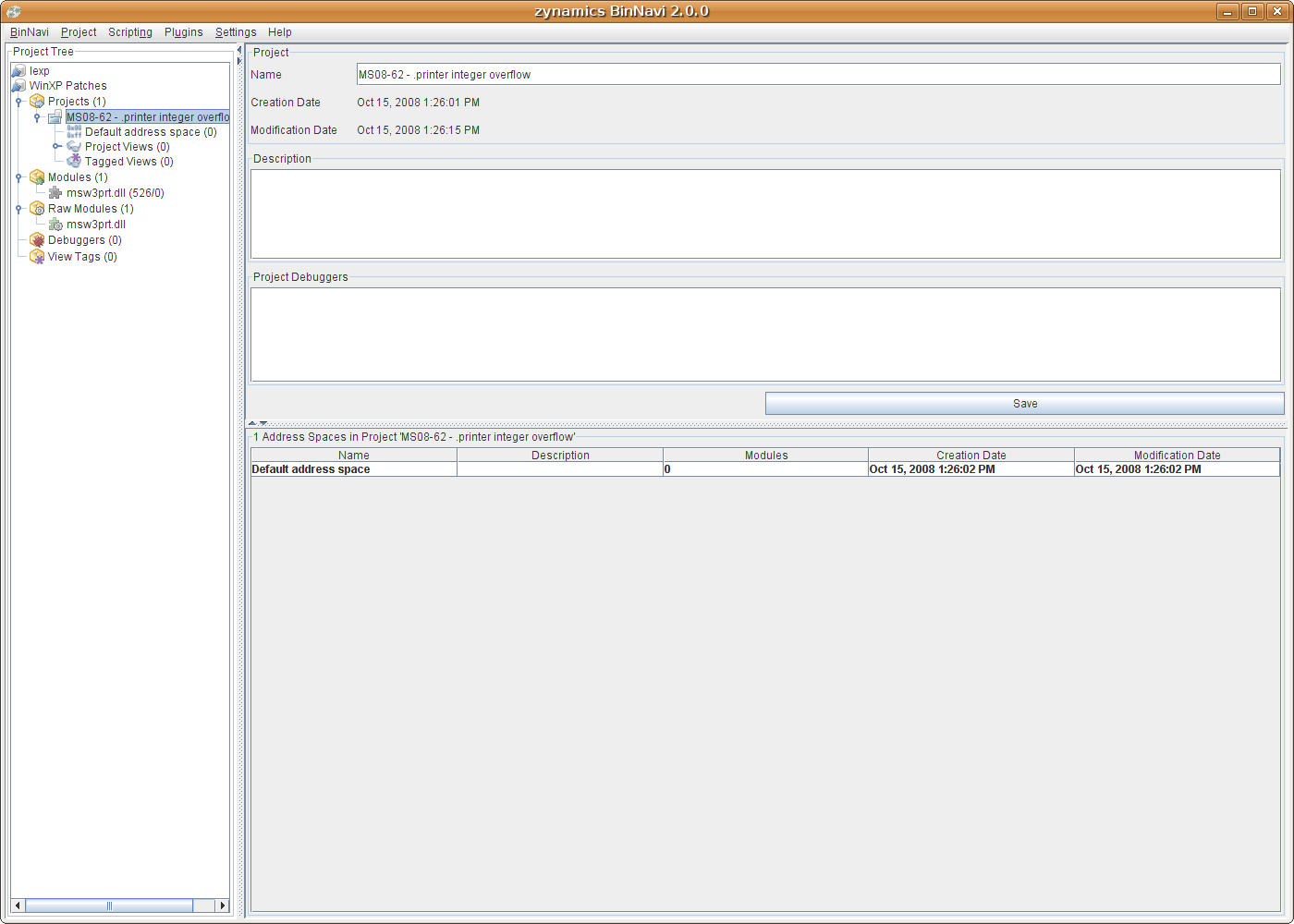
Task: Select 'Default address space (0)' tree row
Action: [151, 132]
